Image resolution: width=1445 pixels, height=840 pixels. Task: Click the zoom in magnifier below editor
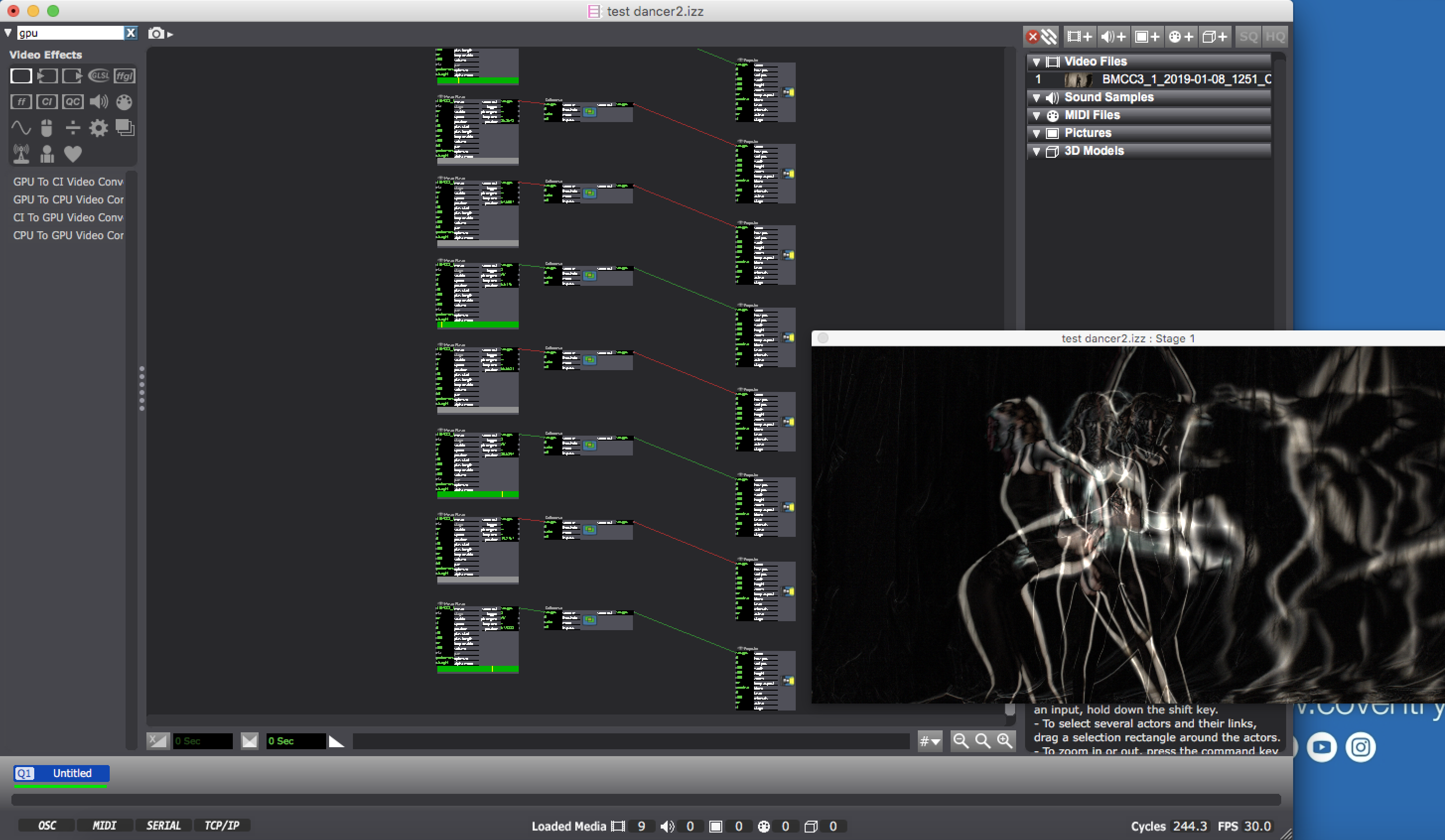[1005, 741]
